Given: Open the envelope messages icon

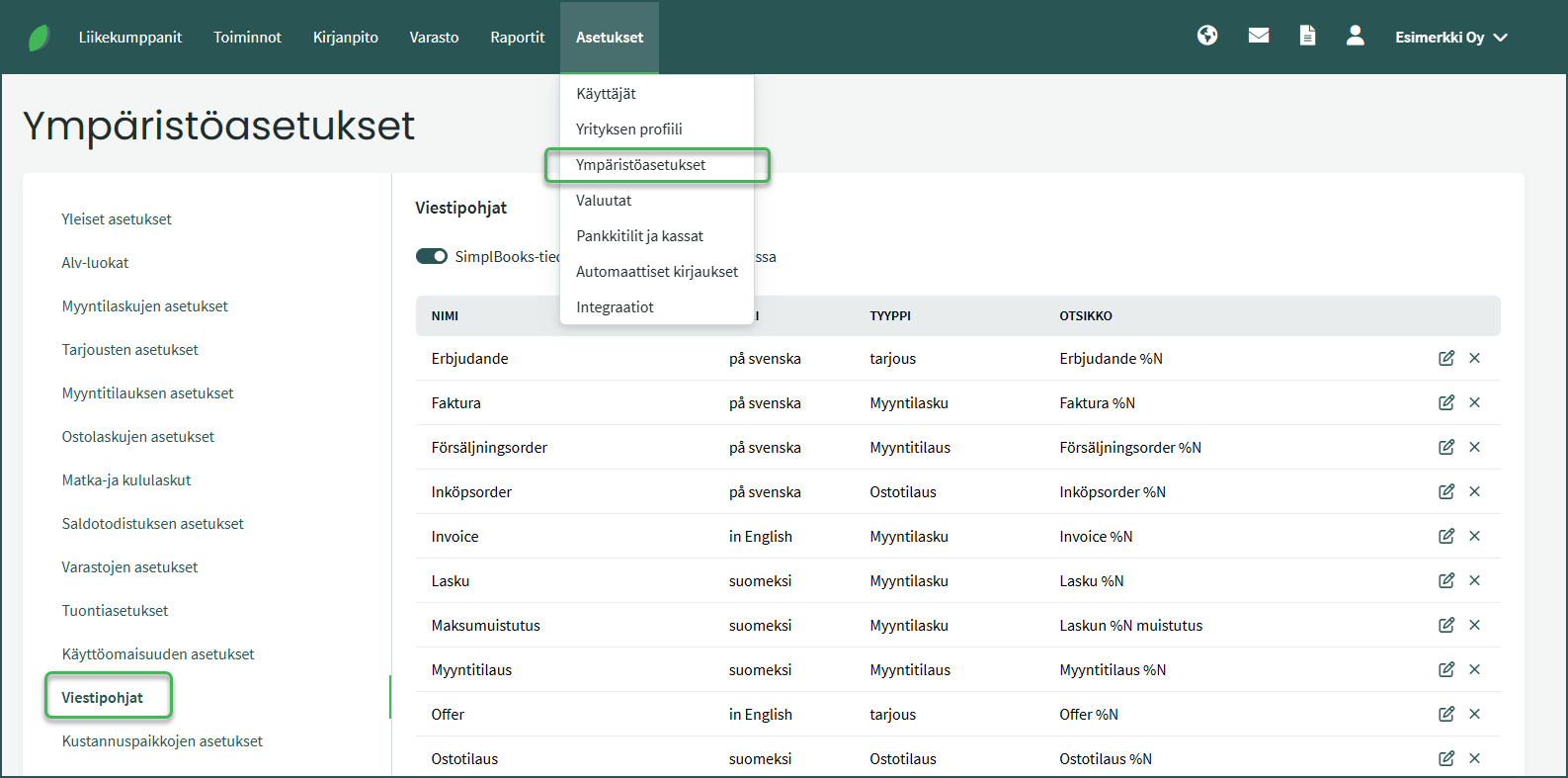Looking at the screenshot, I should 1258,36.
